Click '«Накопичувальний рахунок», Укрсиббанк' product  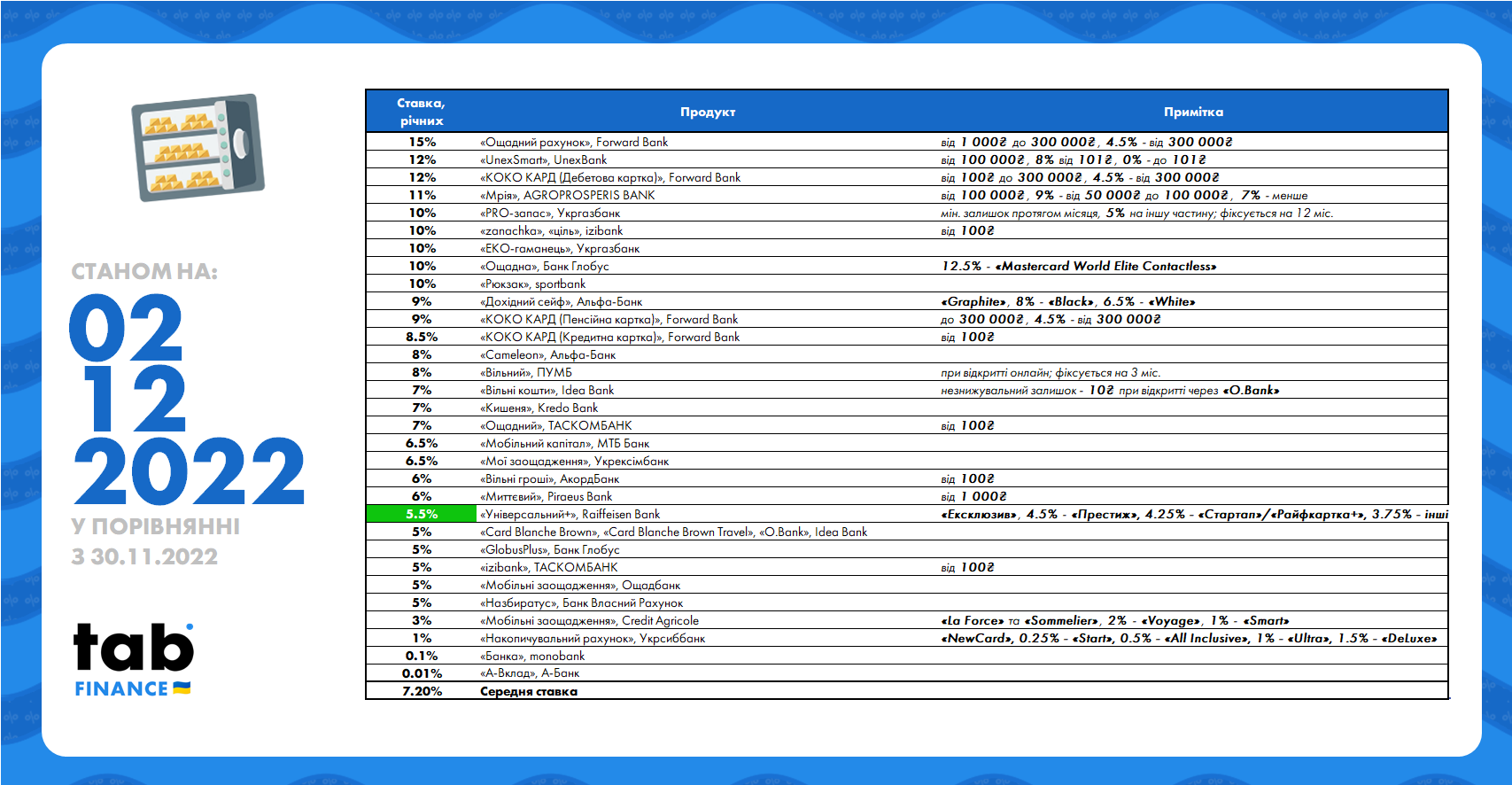click(x=593, y=638)
